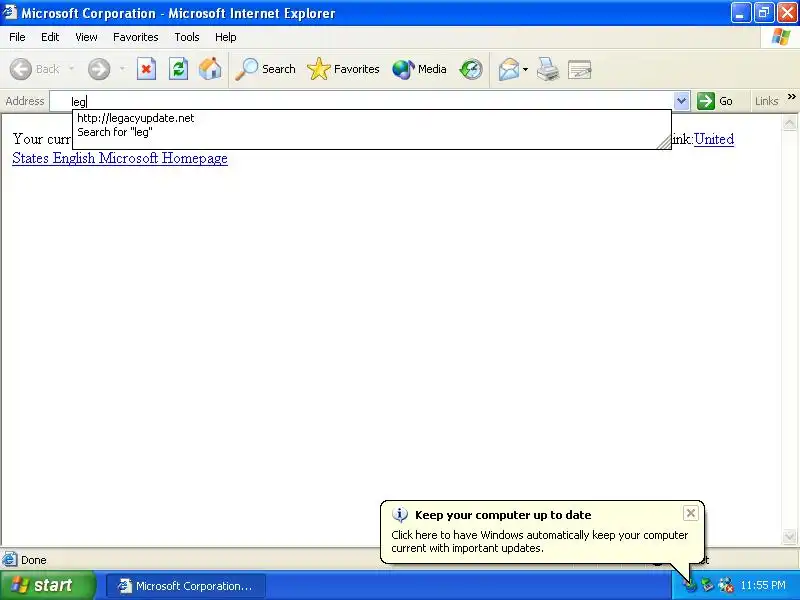Expand the Links toolbar chevron
Image resolution: width=800 pixels, height=600 pixels.
pos(791,96)
